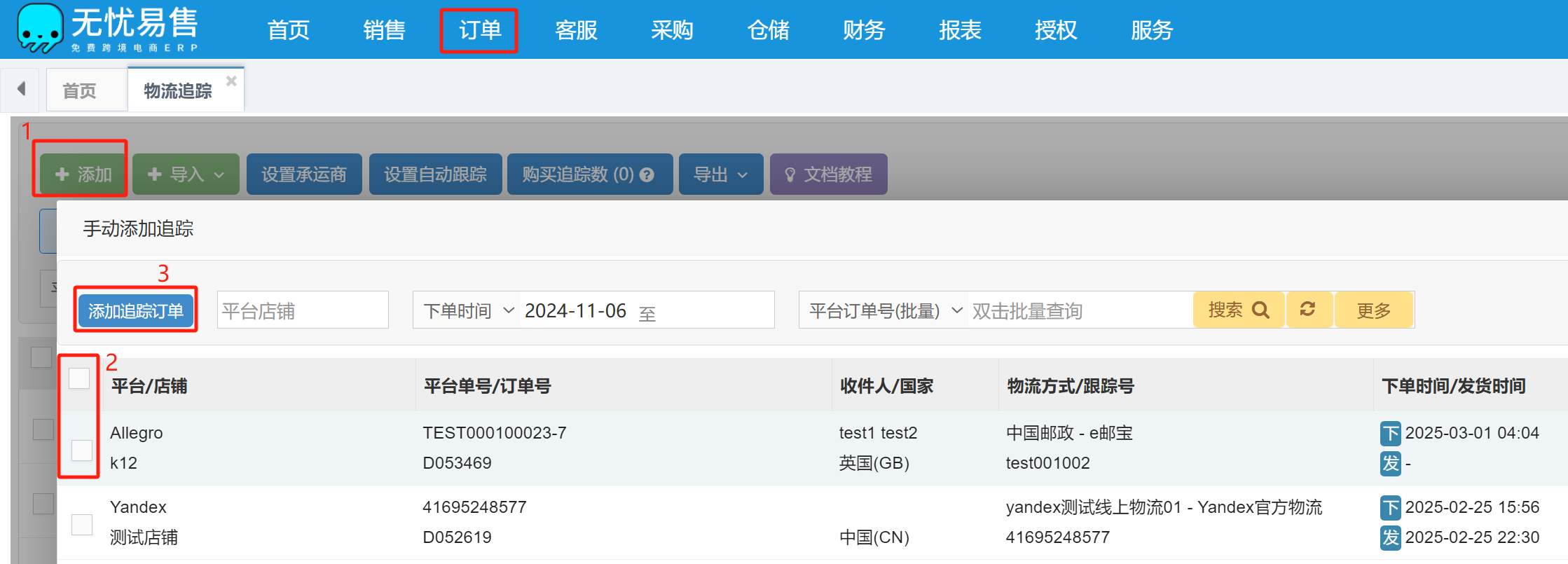Click the left arrow to scroll tabs
The height and width of the screenshot is (564, 1568).
21,89
